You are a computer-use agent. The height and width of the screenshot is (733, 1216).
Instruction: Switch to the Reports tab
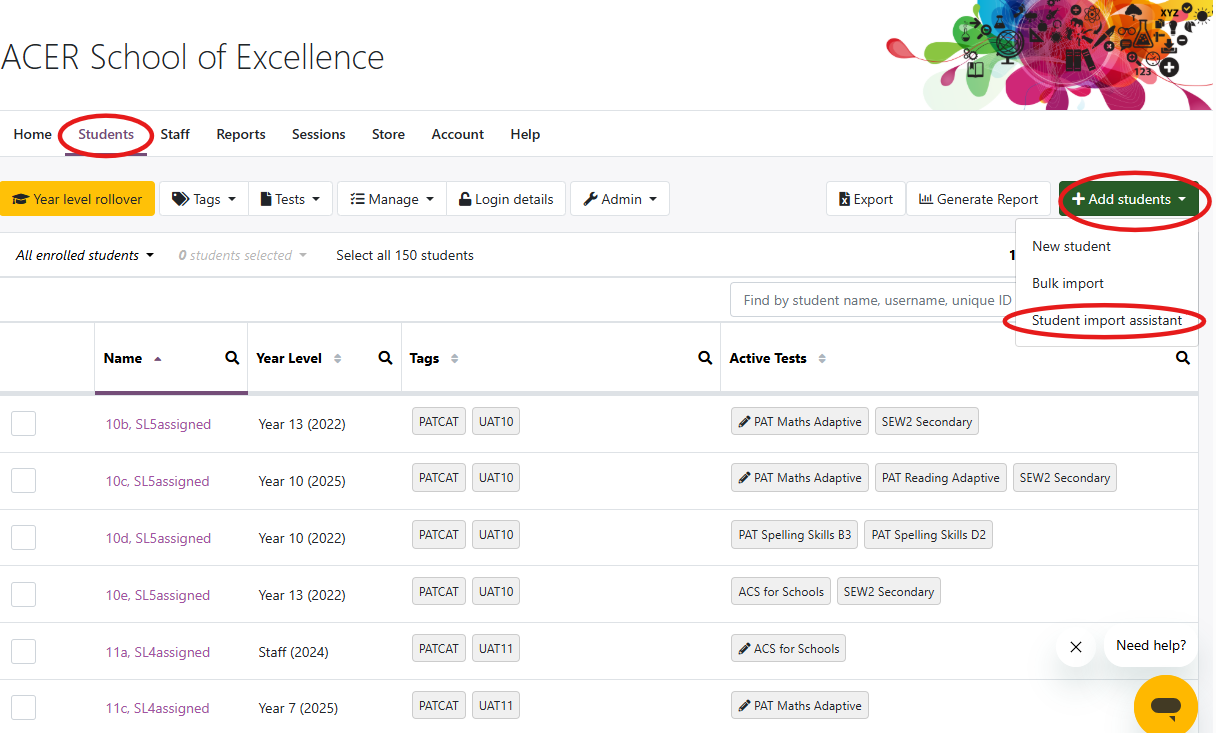(x=241, y=134)
